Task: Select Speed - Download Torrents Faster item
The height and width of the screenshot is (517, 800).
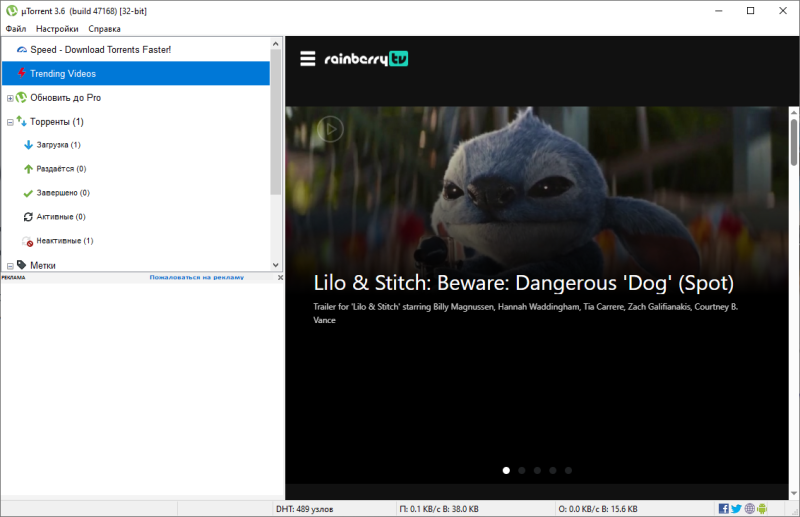Action: coord(101,50)
